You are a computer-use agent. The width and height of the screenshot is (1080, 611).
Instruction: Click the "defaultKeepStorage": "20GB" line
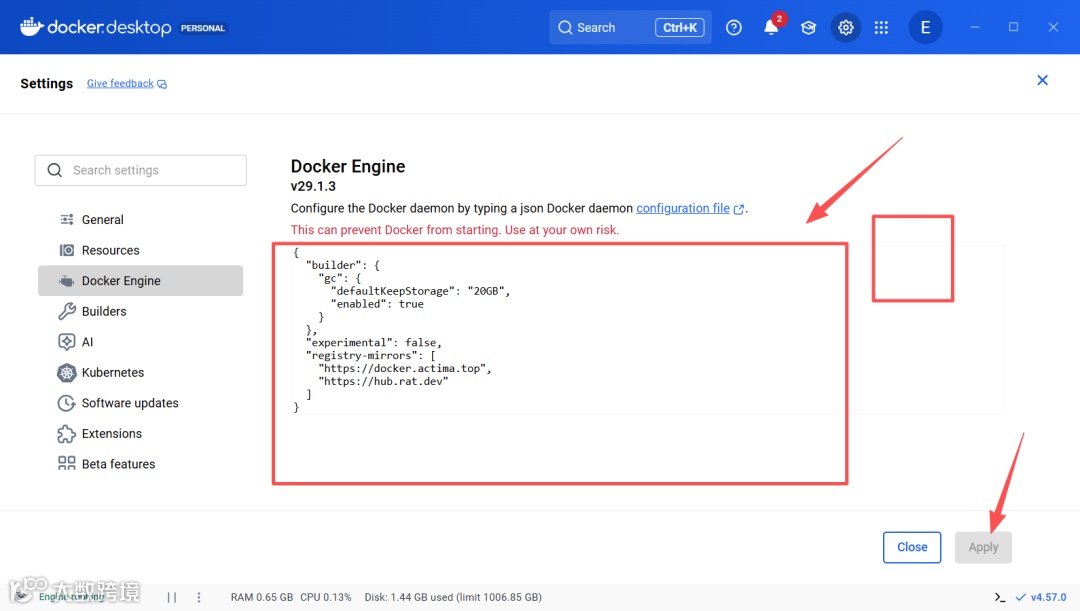click(421, 291)
